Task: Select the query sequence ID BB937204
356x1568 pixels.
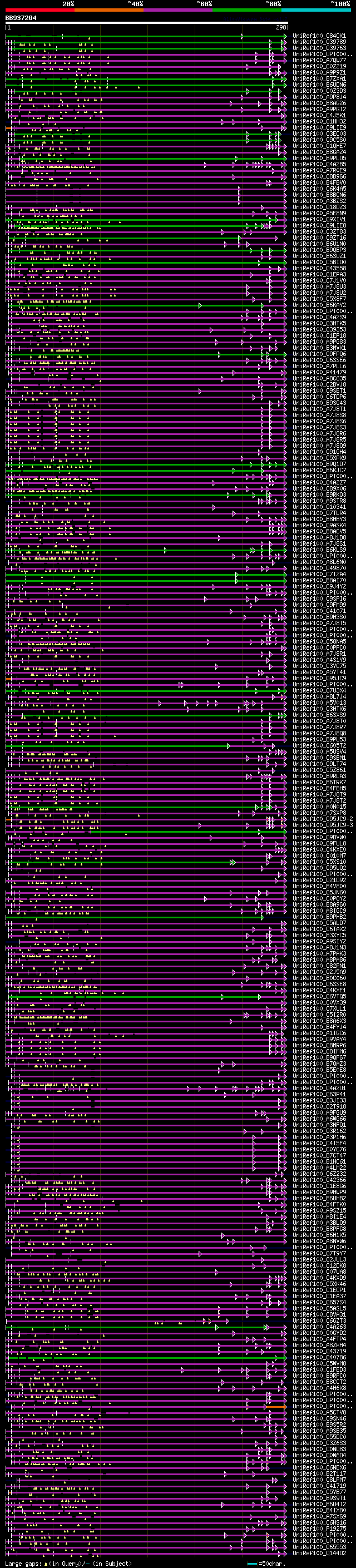Action: (21, 18)
